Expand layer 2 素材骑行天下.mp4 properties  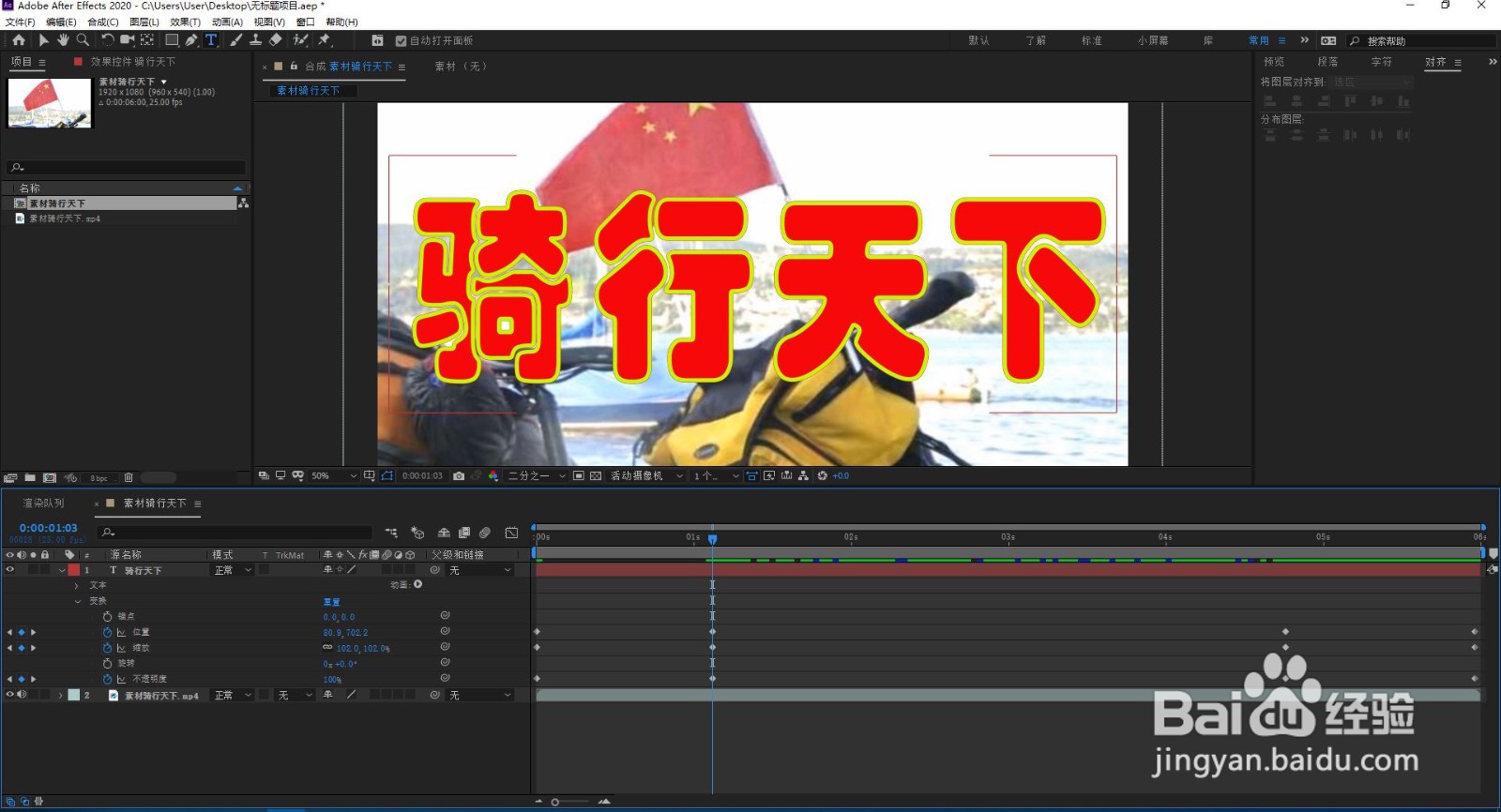[61, 695]
